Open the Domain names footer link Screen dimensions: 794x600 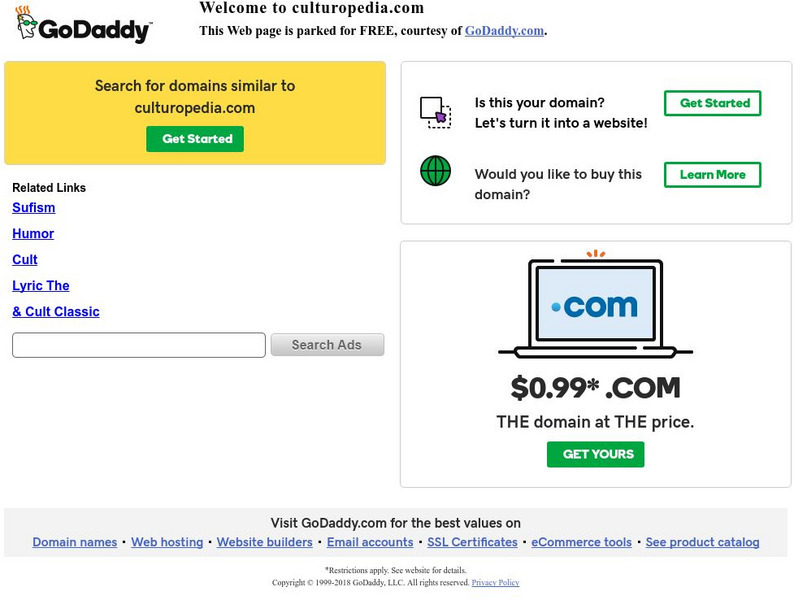(75, 542)
